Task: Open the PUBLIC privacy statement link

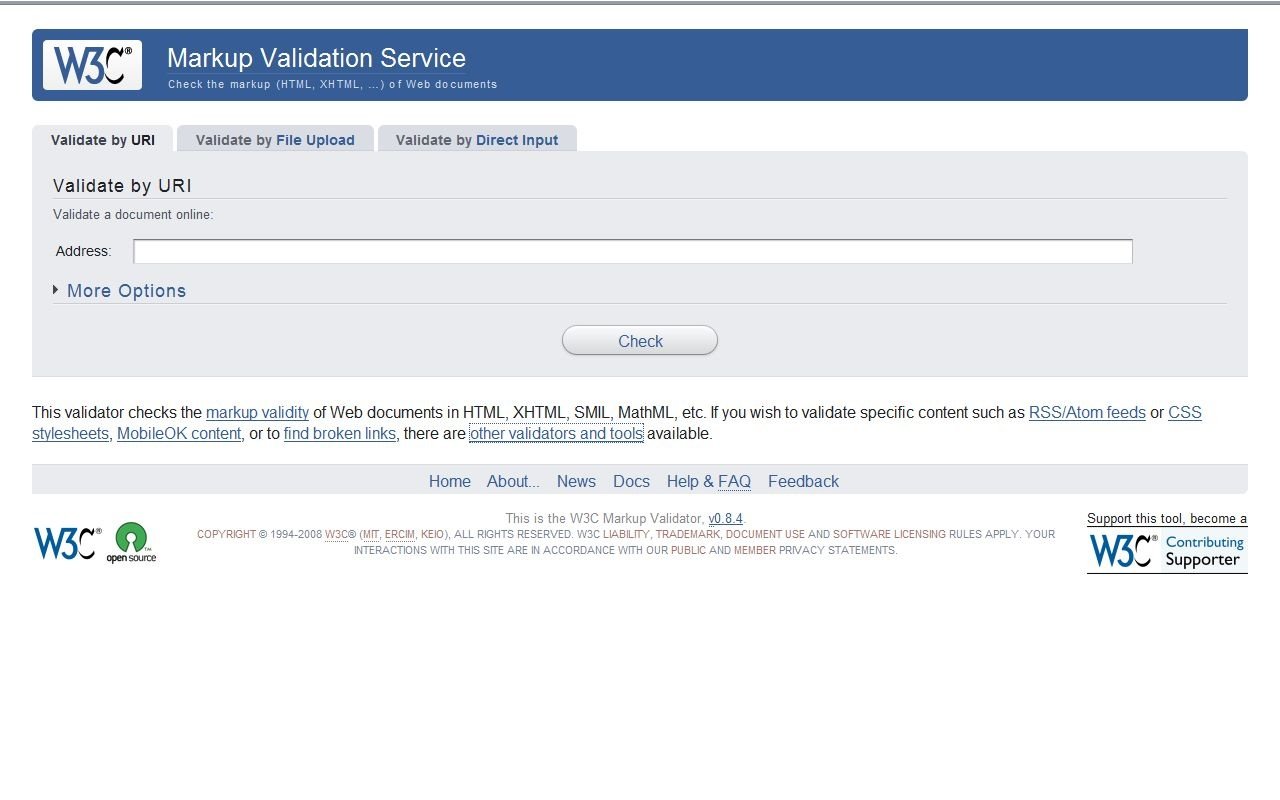Action: coord(688,550)
